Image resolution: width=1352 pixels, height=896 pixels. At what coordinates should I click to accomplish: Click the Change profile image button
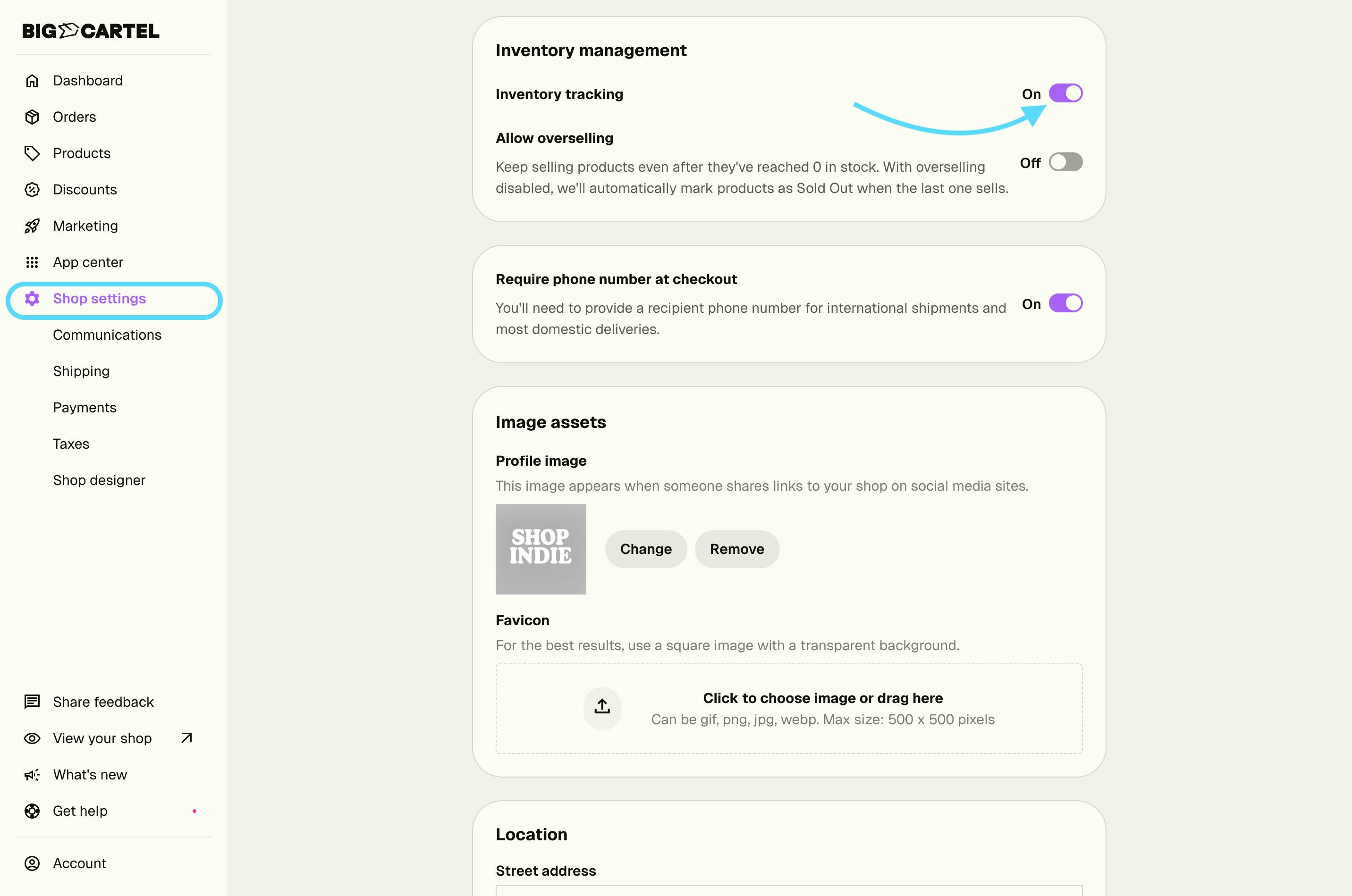(645, 549)
